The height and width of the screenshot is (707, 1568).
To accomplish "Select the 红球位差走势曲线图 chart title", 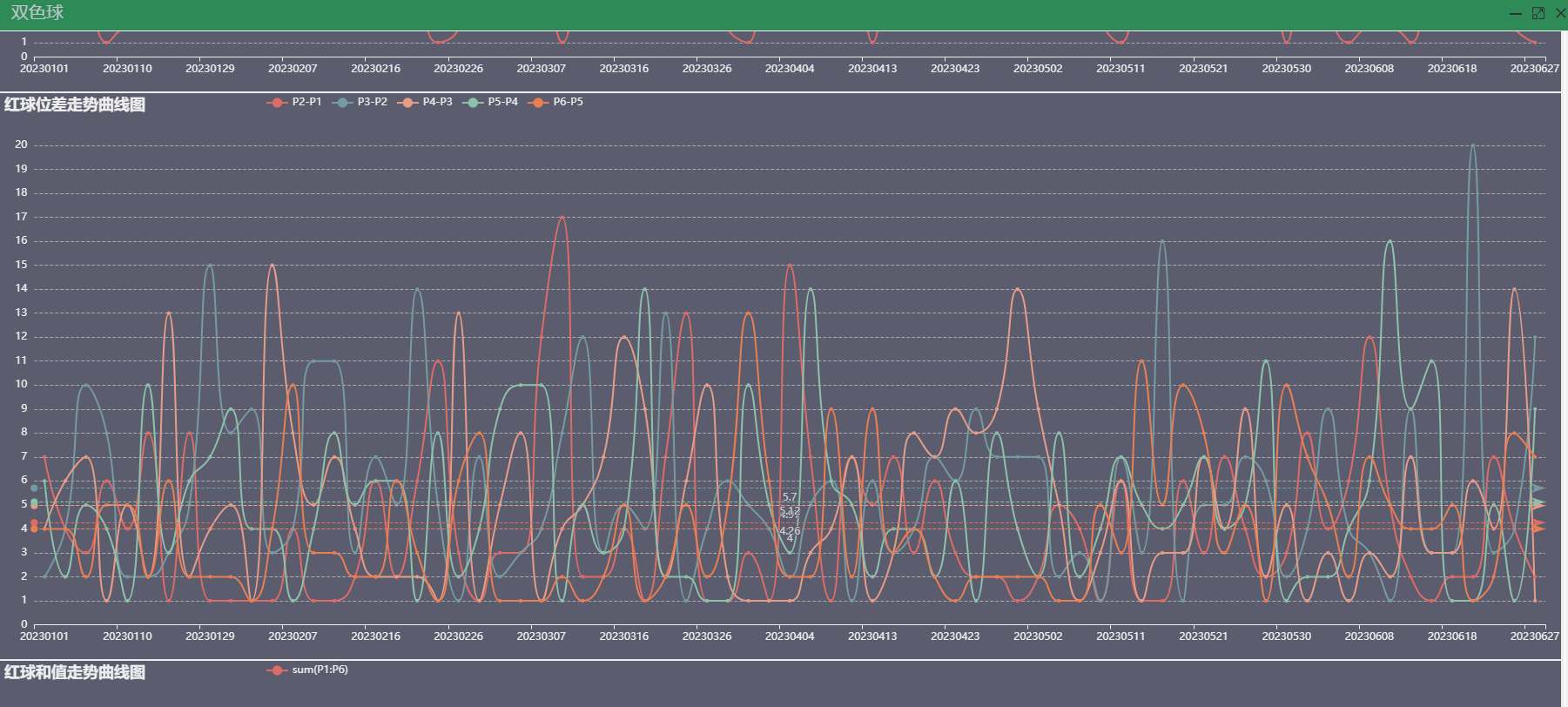I will coord(75,104).
